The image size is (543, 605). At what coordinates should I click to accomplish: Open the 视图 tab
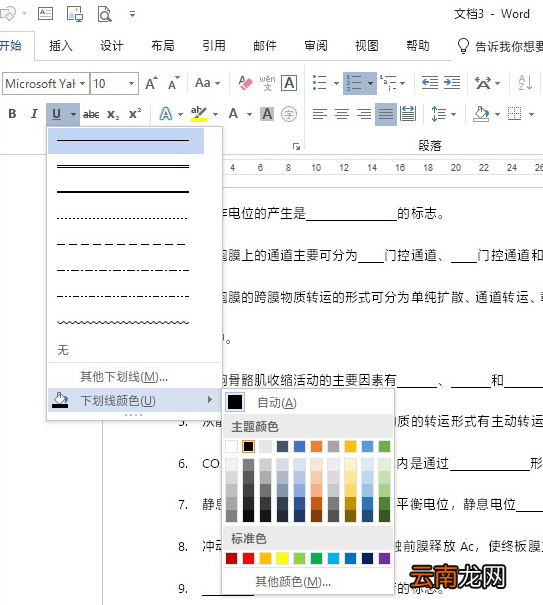tap(367, 46)
